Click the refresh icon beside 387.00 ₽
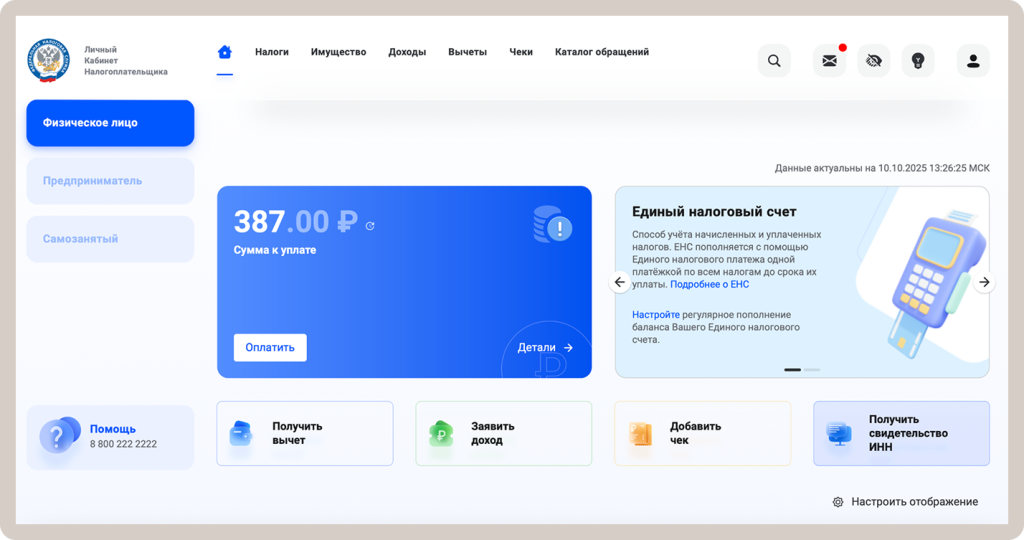 pyautogui.click(x=370, y=226)
